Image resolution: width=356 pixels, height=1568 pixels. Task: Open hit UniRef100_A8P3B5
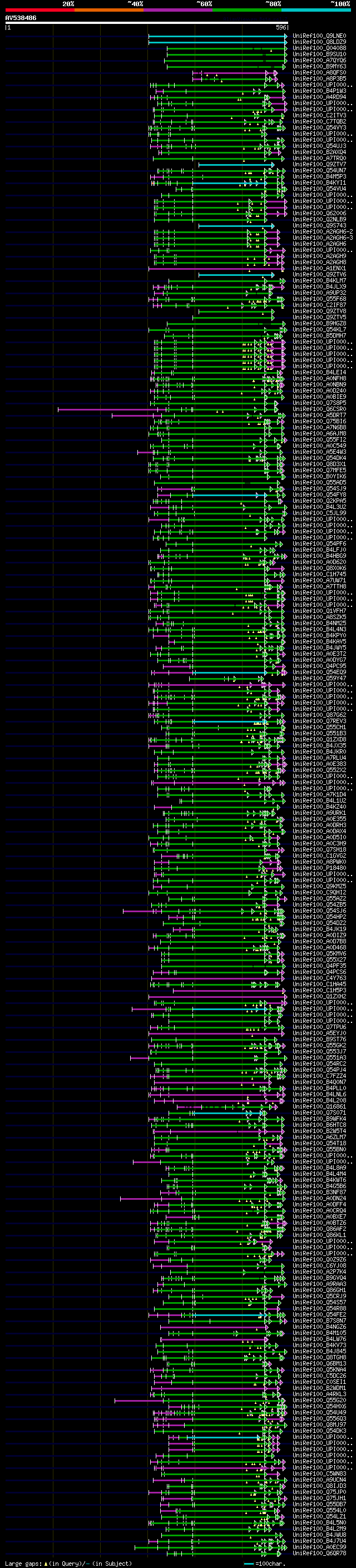coord(319,79)
